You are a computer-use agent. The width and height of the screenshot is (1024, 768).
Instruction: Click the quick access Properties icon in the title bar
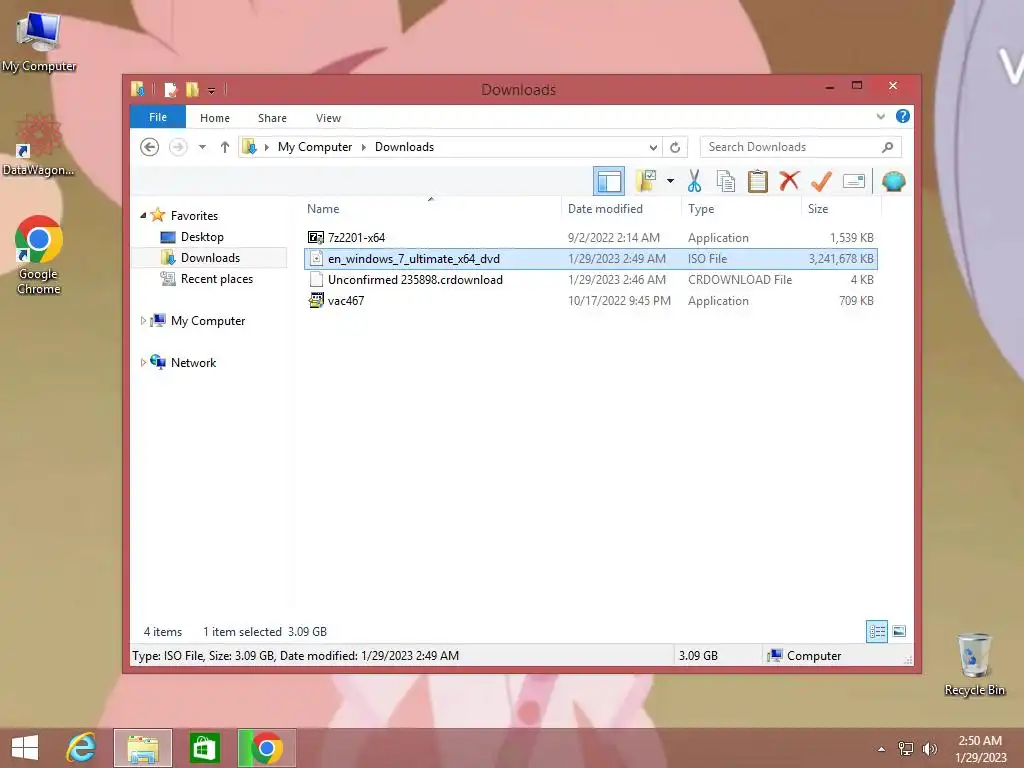coord(170,89)
